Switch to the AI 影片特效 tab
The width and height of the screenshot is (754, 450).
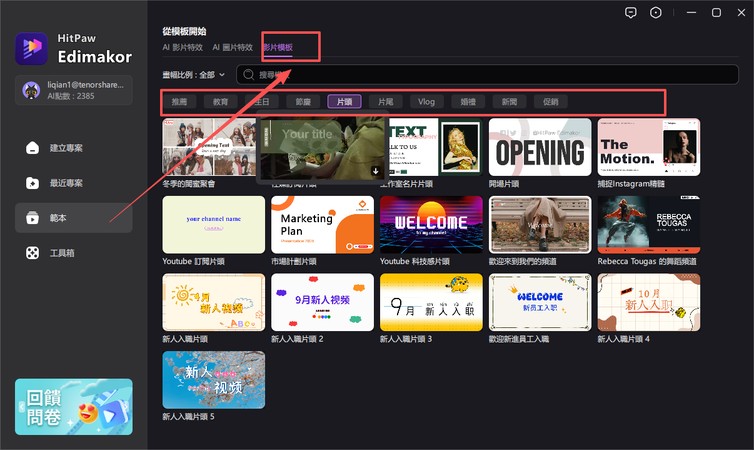pyautogui.click(x=182, y=47)
